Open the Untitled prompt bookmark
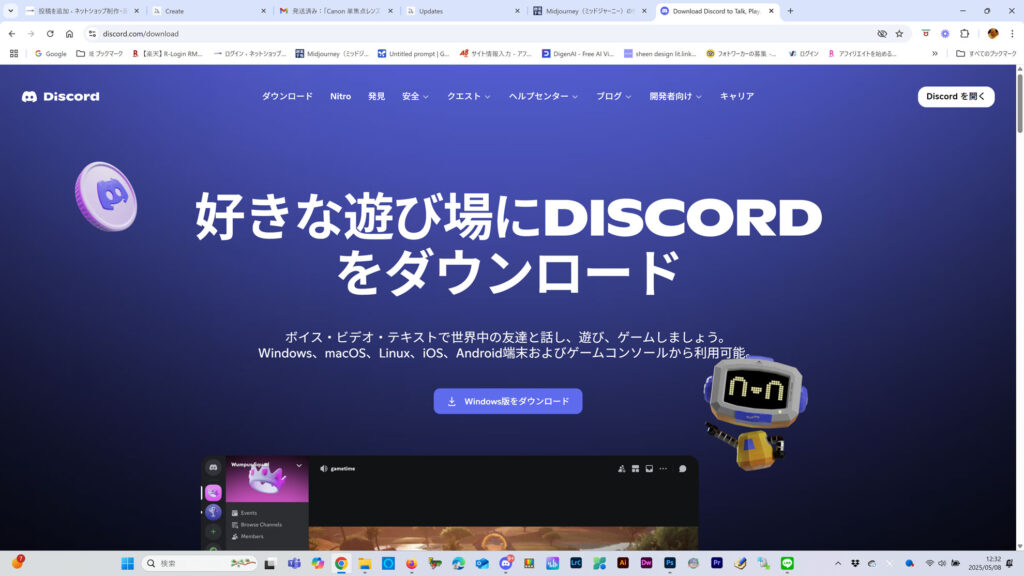This screenshot has width=1024, height=576. point(413,54)
